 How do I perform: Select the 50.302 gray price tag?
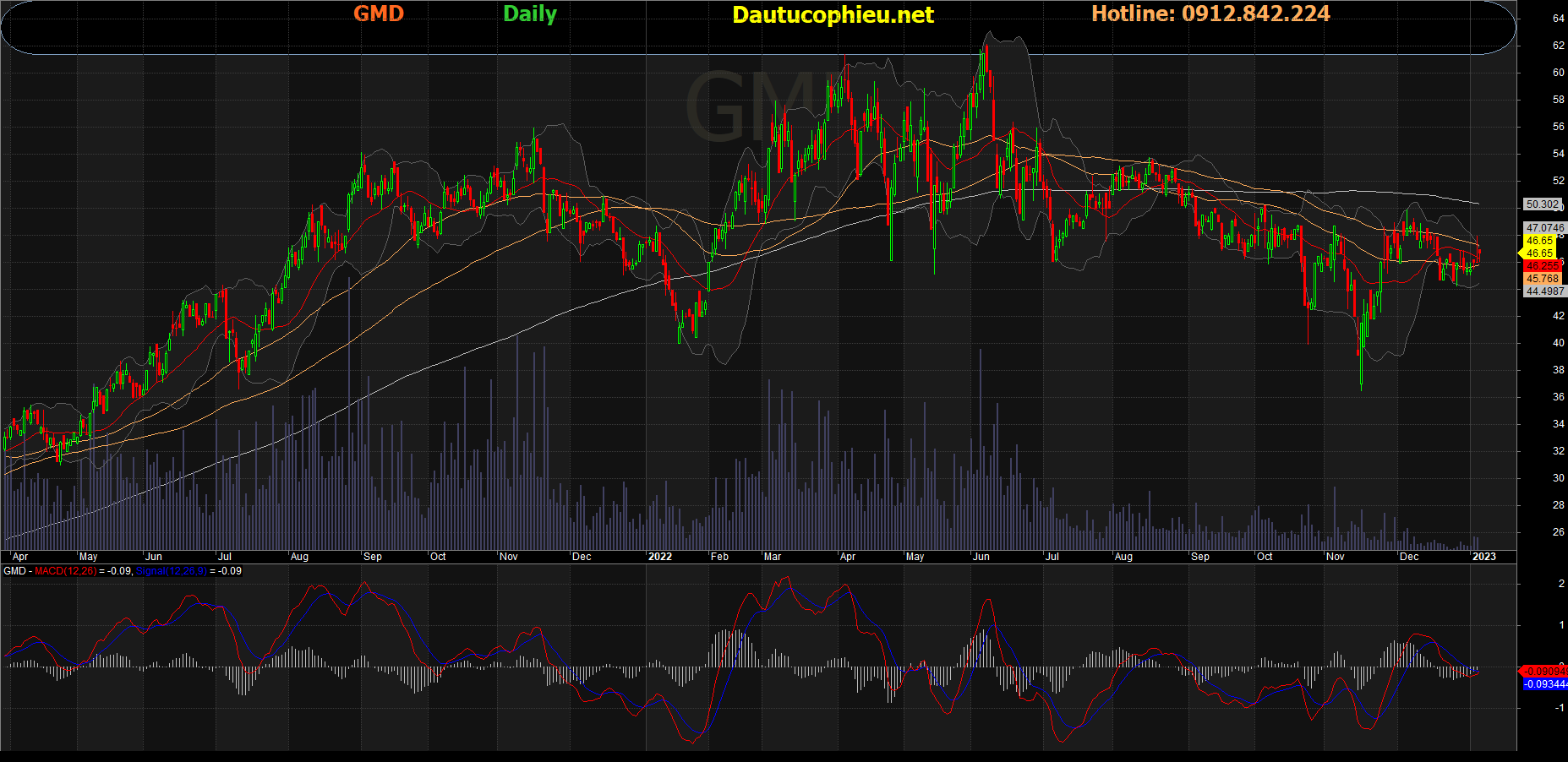1543,204
